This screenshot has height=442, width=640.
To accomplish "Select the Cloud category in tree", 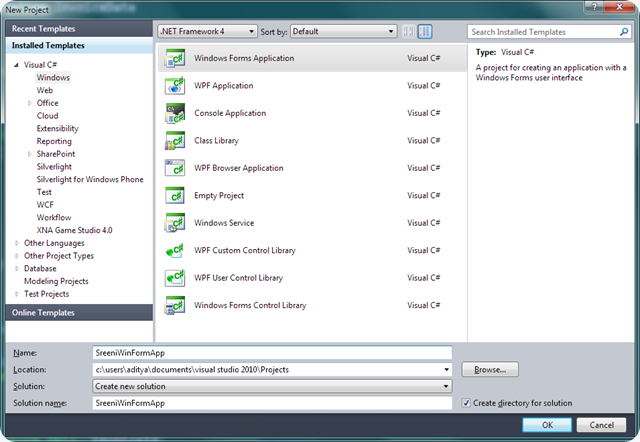I will coord(47,116).
